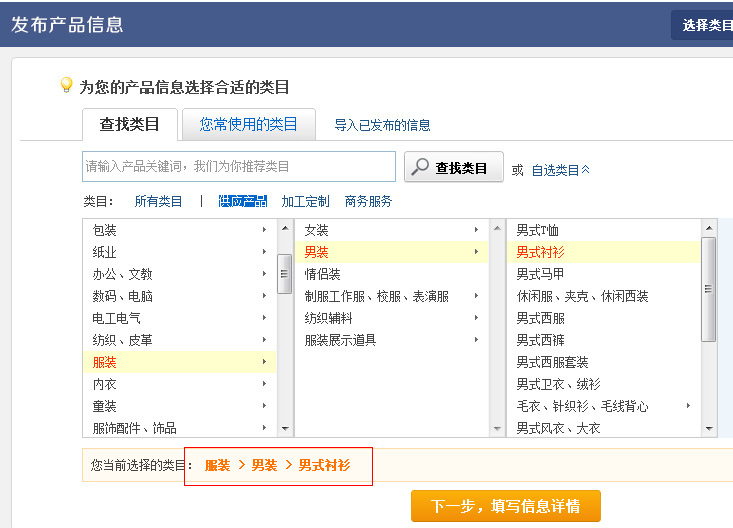Select the 所有类目 filter link

click(x=158, y=202)
